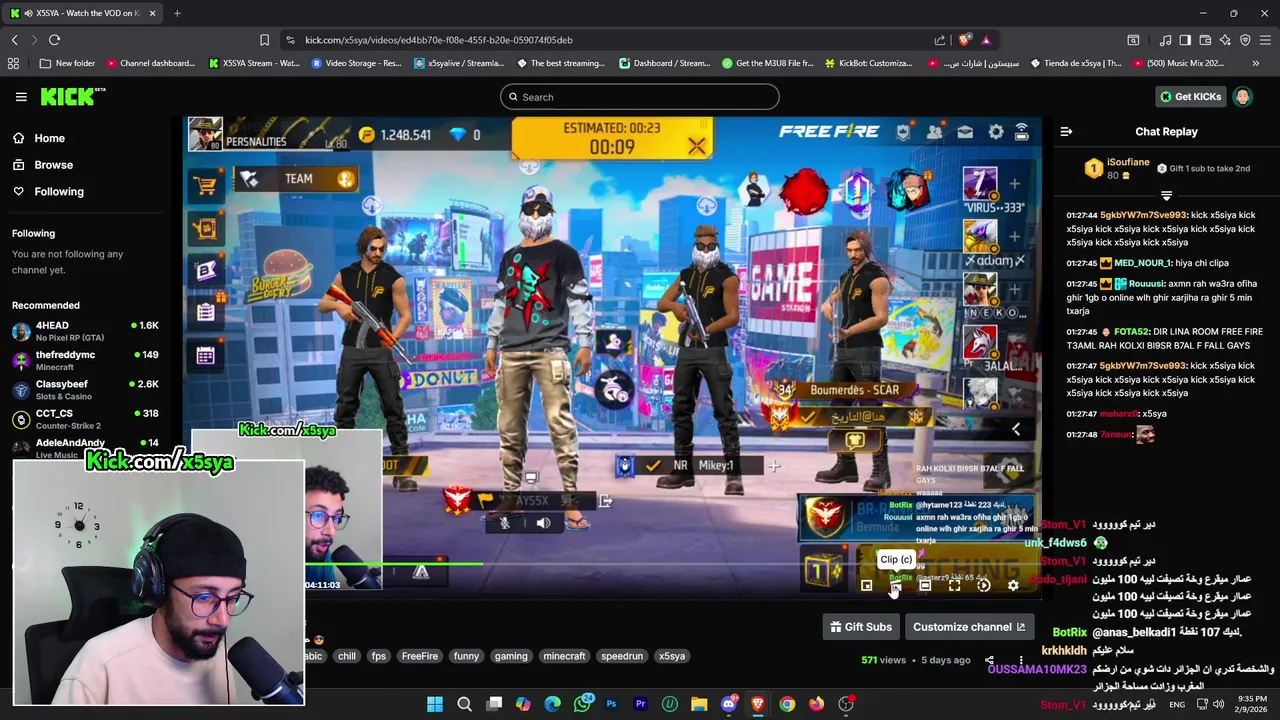Image resolution: width=1280 pixels, height=720 pixels.
Task: Click the Gift Subs button
Action: 861,627
